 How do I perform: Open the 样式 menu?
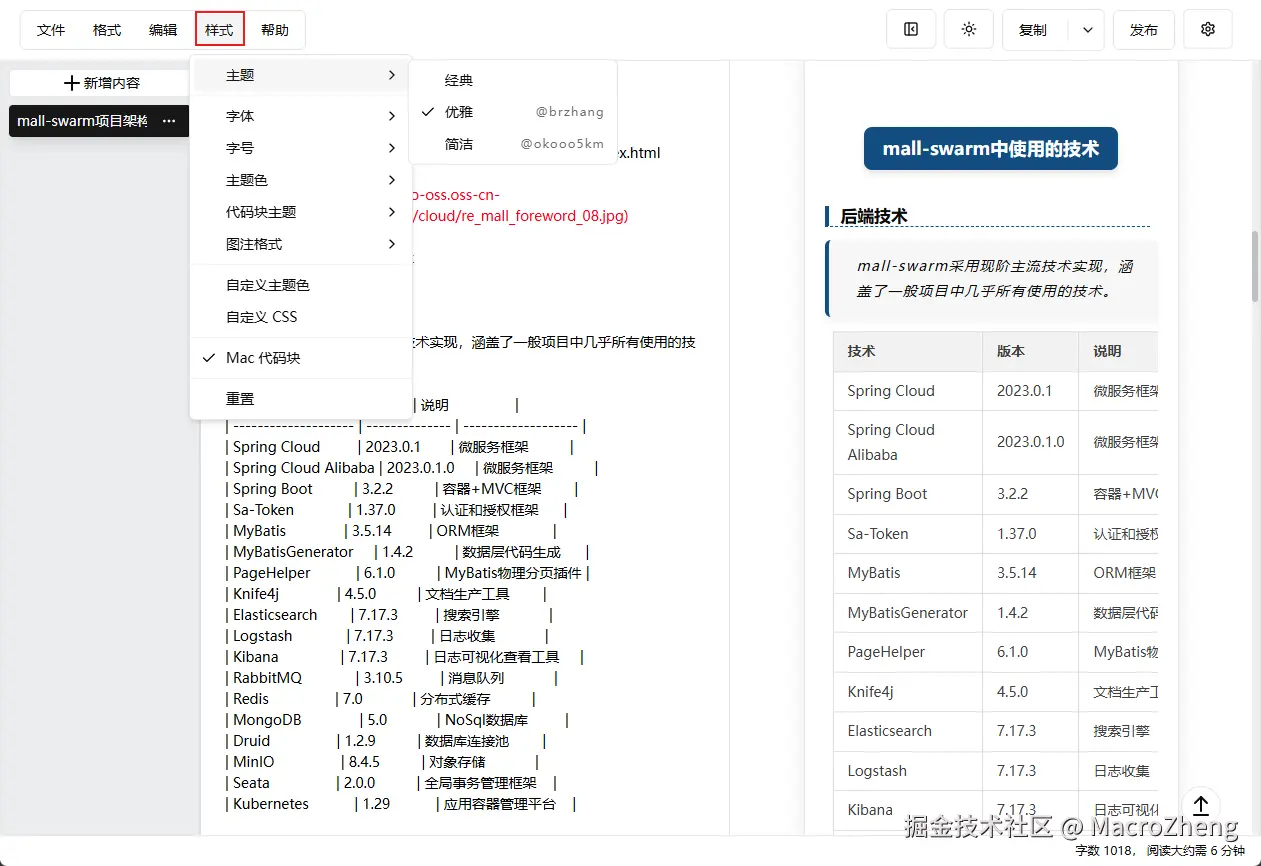219,30
